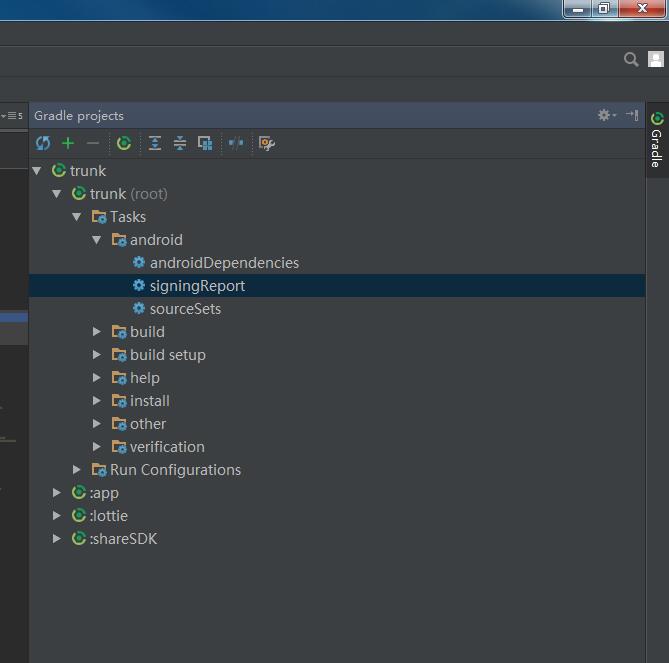Open the Gradle panel gear options
Screen dimensions: 669x663
click(605, 115)
